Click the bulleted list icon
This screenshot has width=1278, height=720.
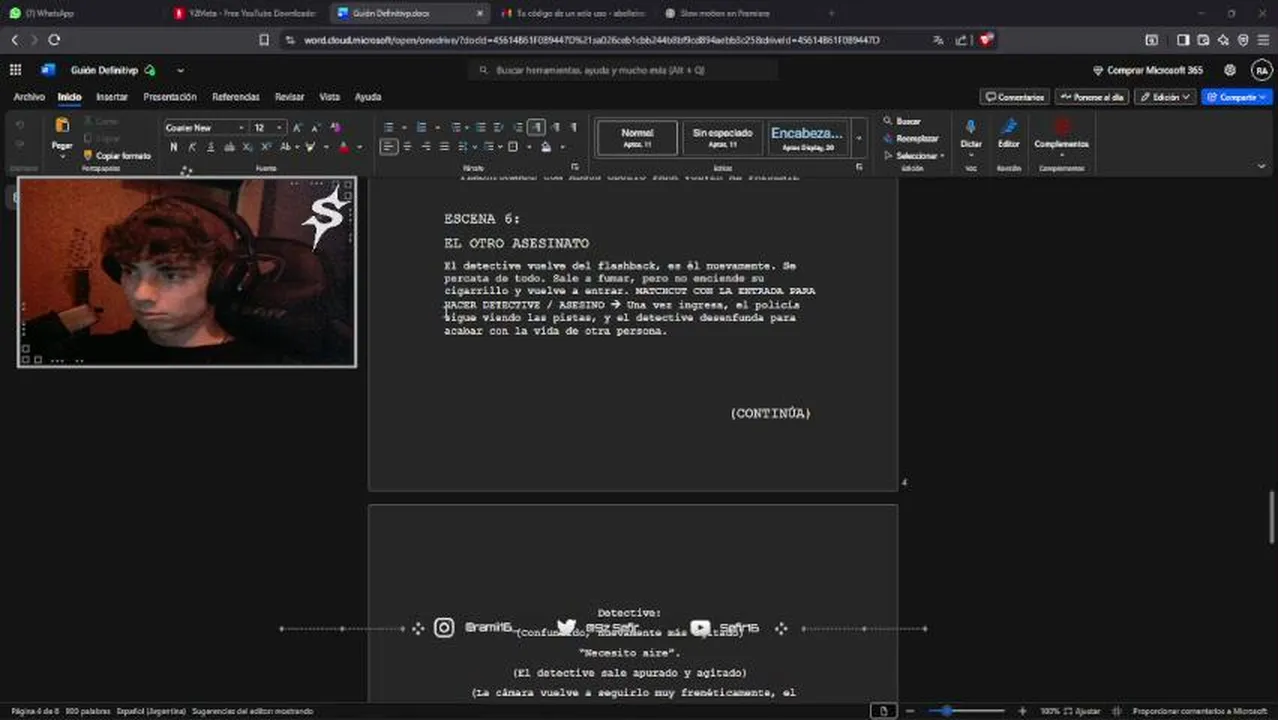point(388,127)
